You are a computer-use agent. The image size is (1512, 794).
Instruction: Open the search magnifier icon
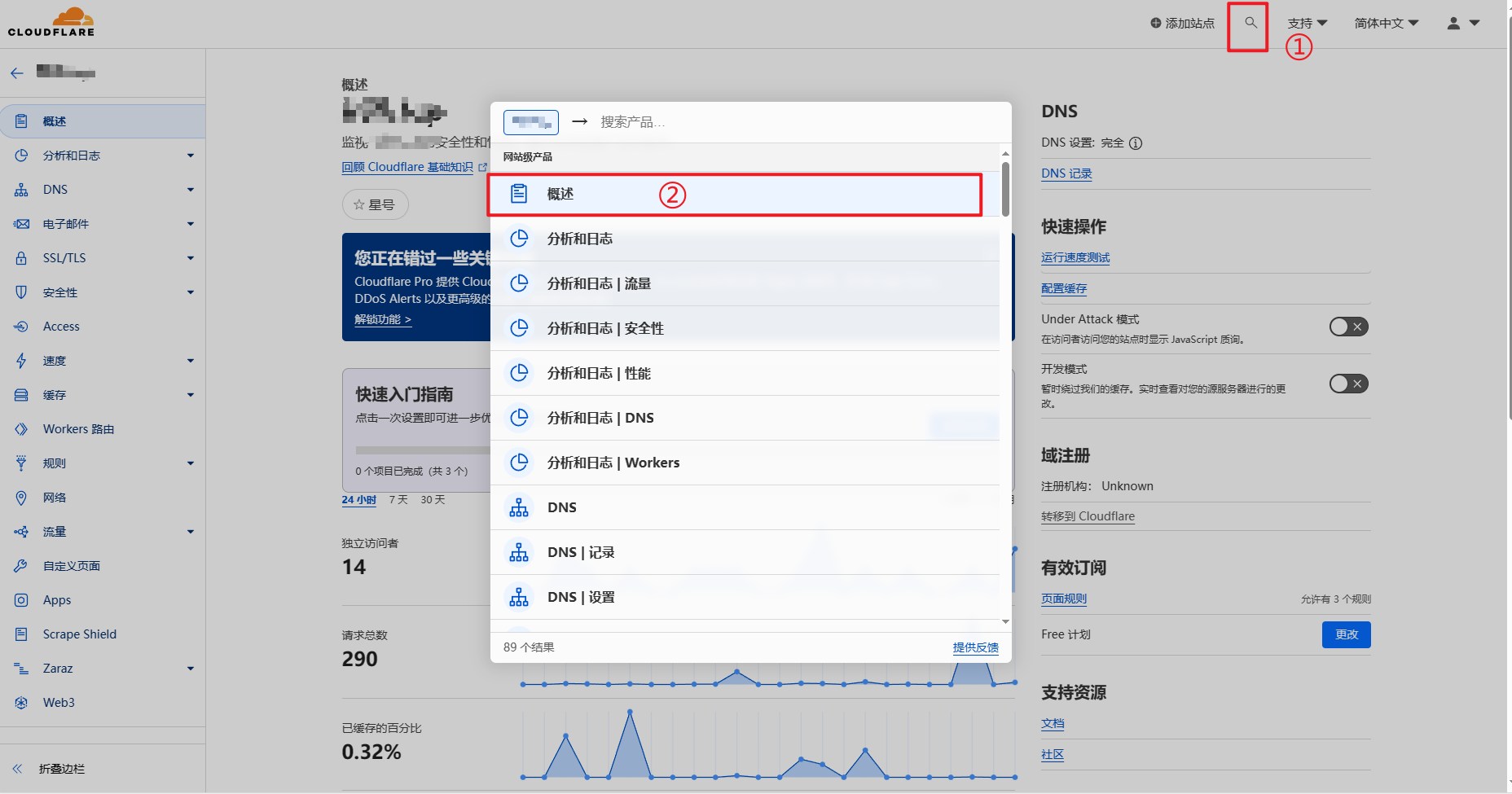pos(1250,23)
